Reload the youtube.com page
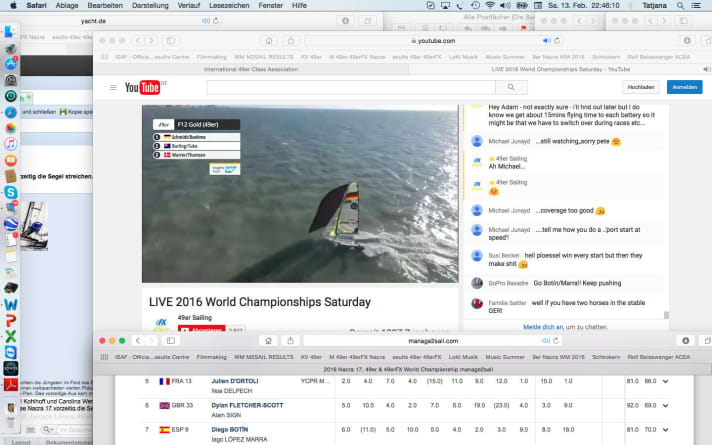712x445 pixels. 557,41
